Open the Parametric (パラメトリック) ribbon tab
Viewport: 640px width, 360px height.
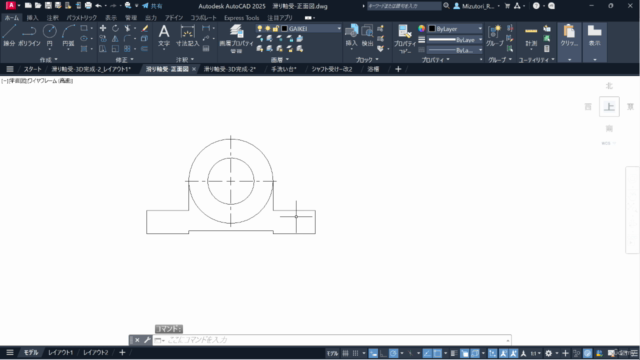82,18
